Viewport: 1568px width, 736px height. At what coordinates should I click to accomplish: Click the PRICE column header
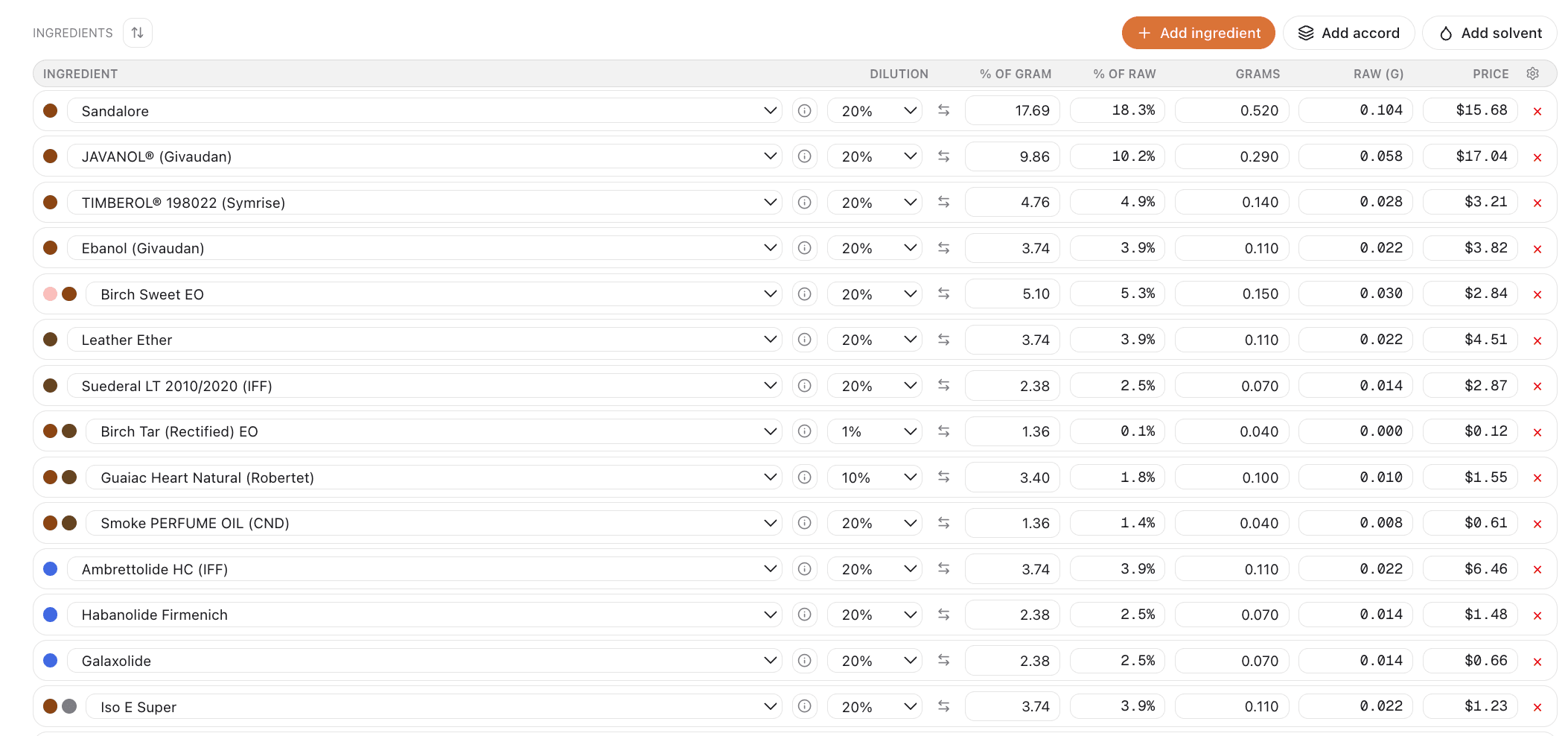[x=1490, y=74]
